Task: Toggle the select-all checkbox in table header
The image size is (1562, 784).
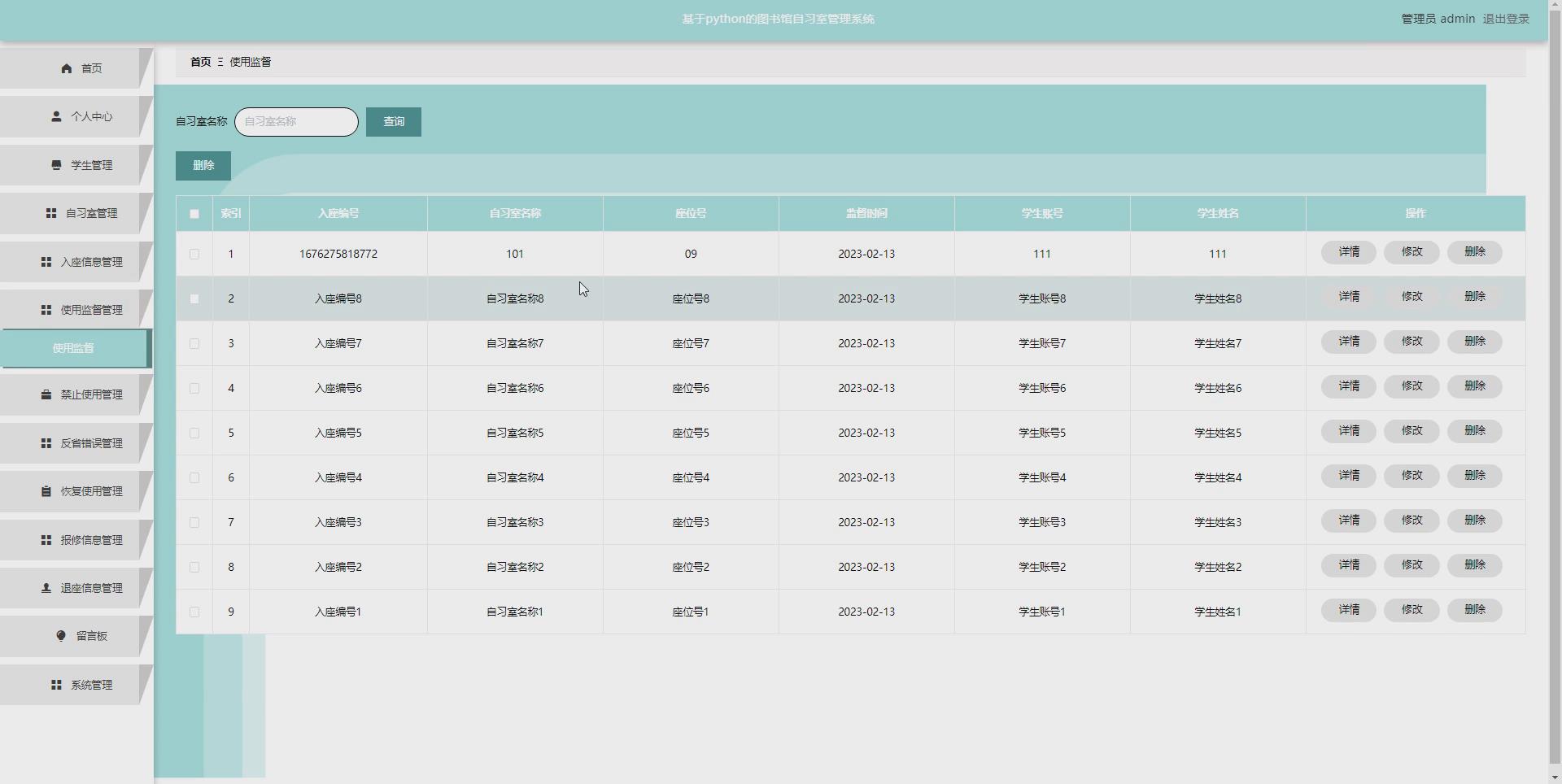Action: tap(194, 214)
